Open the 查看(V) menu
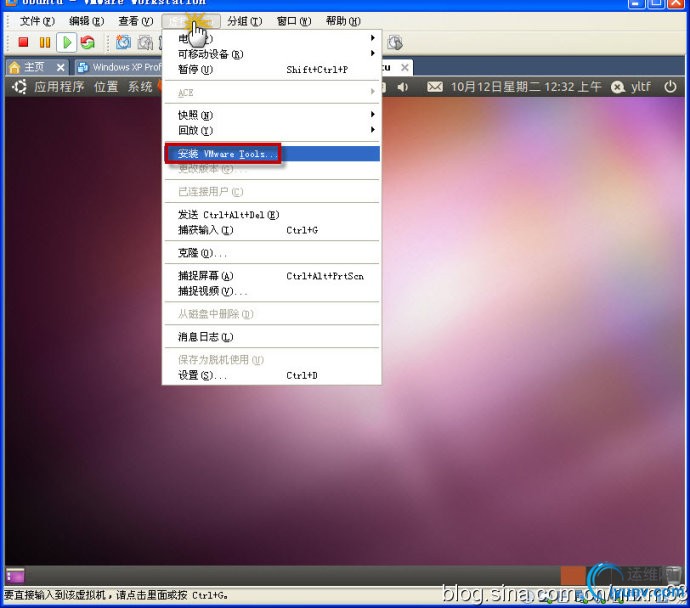The height and width of the screenshot is (608, 690). [136, 21]
